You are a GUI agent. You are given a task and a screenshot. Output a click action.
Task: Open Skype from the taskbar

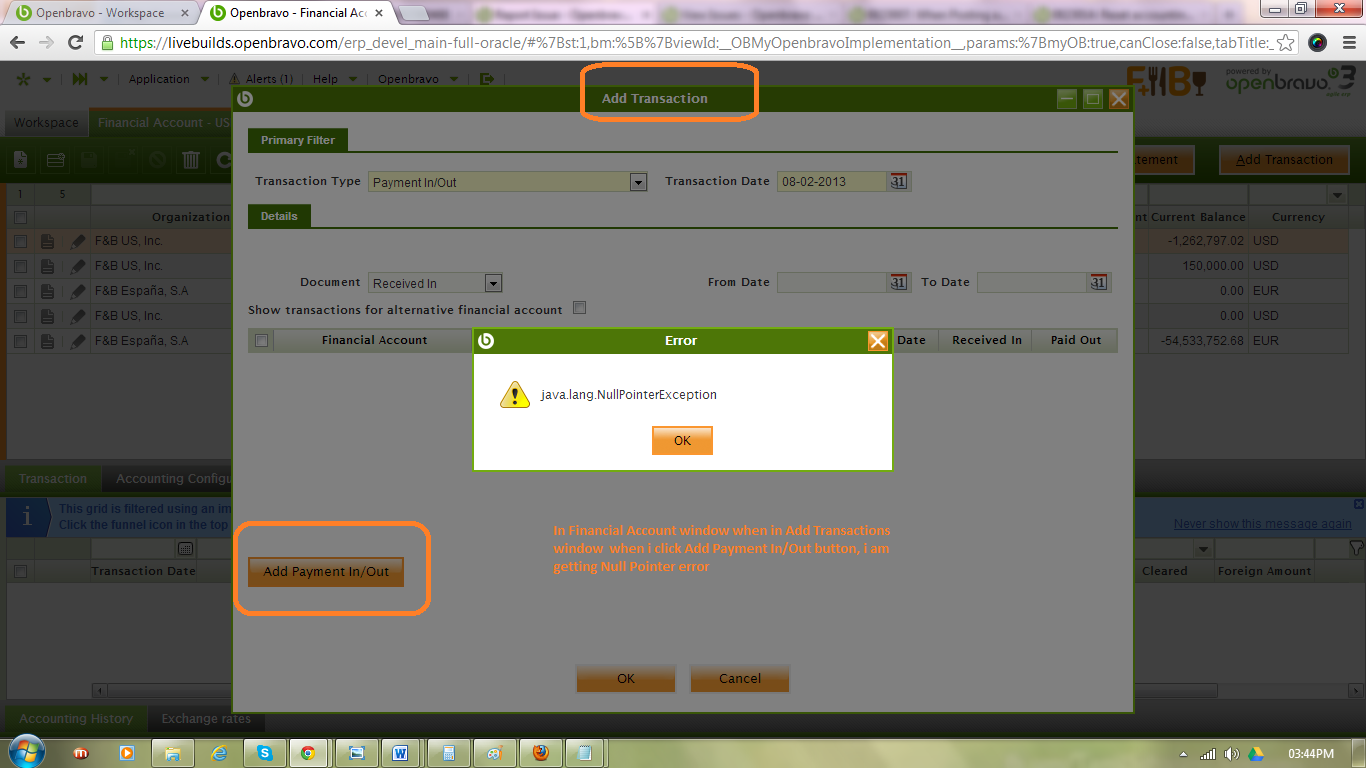(x=265, y=753)
